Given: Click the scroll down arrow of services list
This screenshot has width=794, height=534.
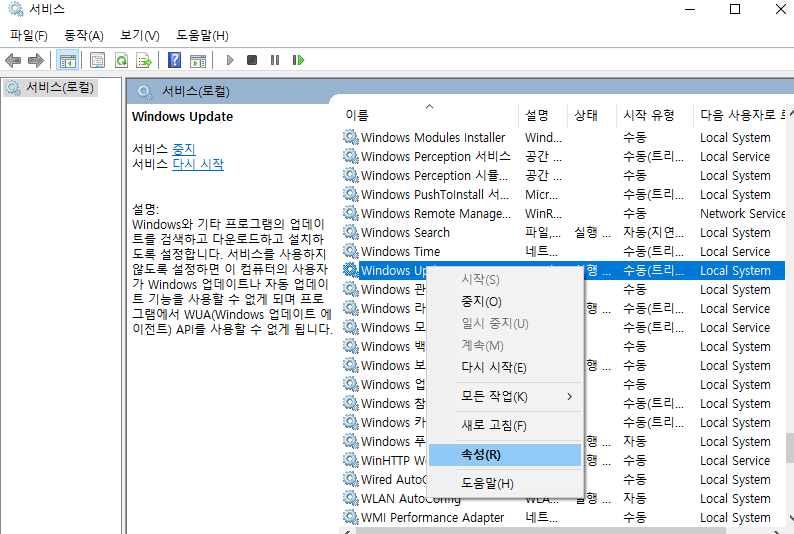Looking at the screenshot, I should click(x=790, y=518).
